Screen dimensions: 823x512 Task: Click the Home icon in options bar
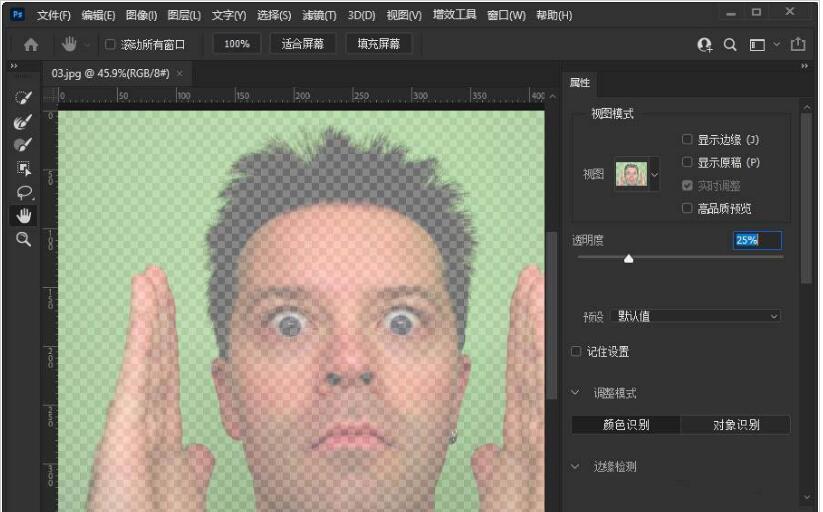(x=31, y=44)
